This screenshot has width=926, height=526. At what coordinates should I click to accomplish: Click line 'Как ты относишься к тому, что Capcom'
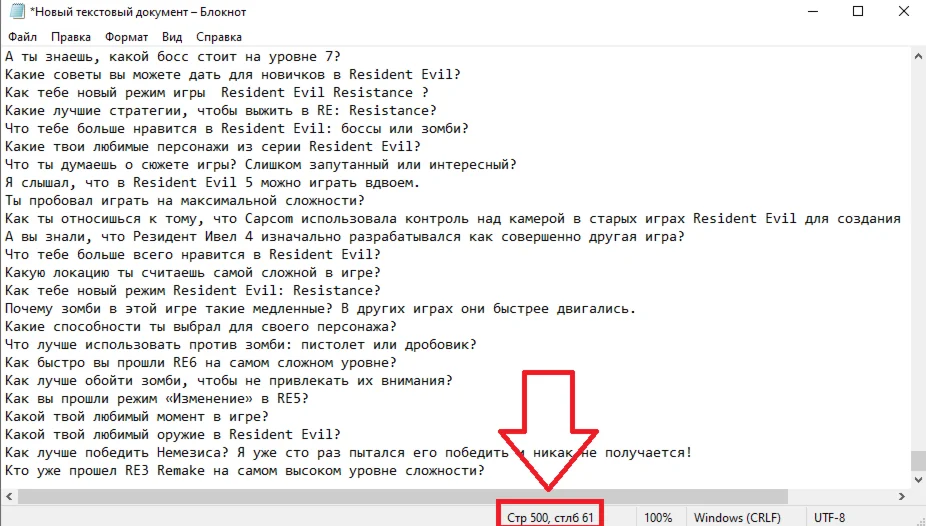click(x=453, y=218)
